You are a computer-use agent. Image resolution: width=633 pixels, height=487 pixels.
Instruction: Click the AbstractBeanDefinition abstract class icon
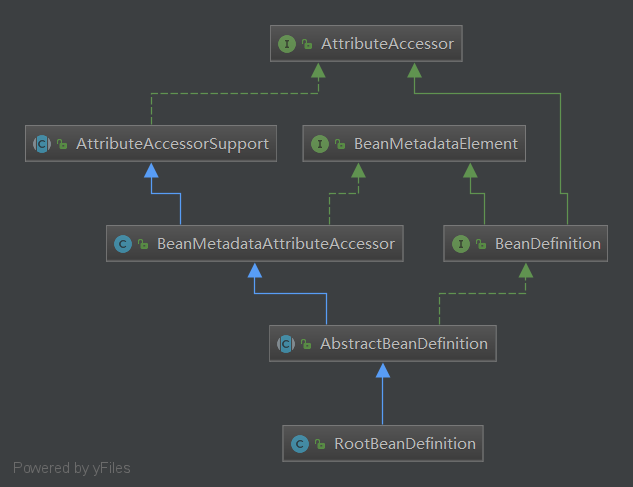pyautogui.click(x=286, y=344)
